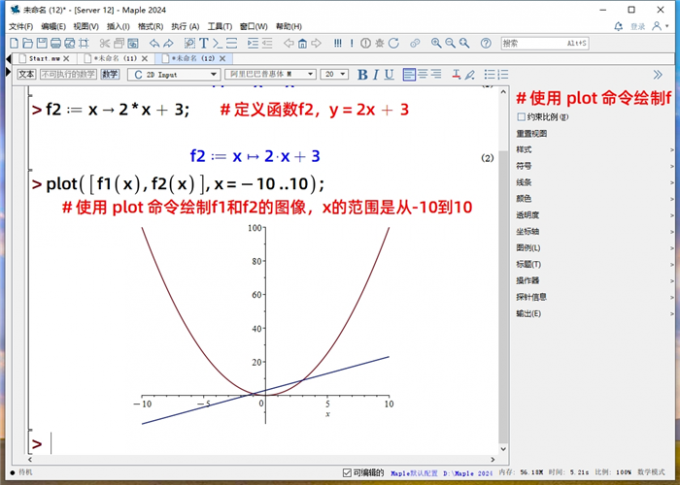Image resolution: width=680 pixels, height=485 pixels.
Task: Enable the 约束比例 checkbox
Action: 521,117
